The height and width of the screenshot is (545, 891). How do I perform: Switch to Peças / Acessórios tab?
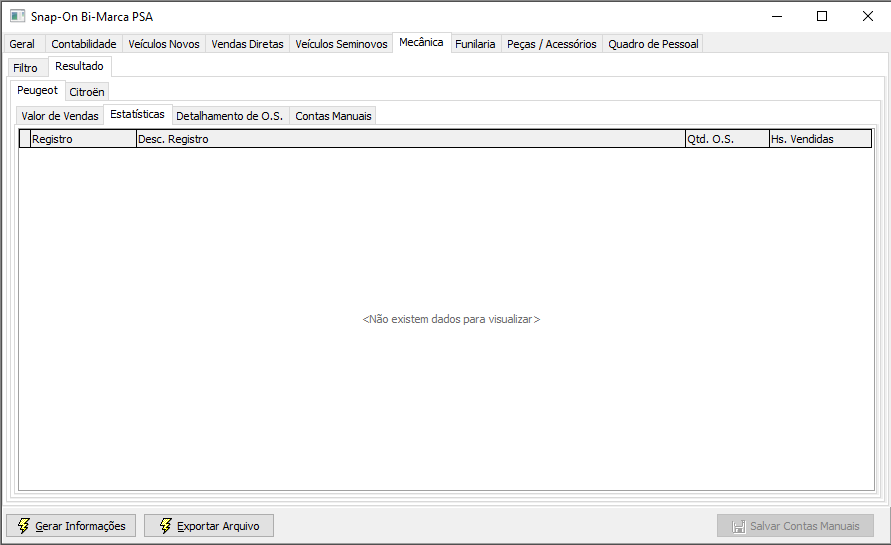[551, 44]
